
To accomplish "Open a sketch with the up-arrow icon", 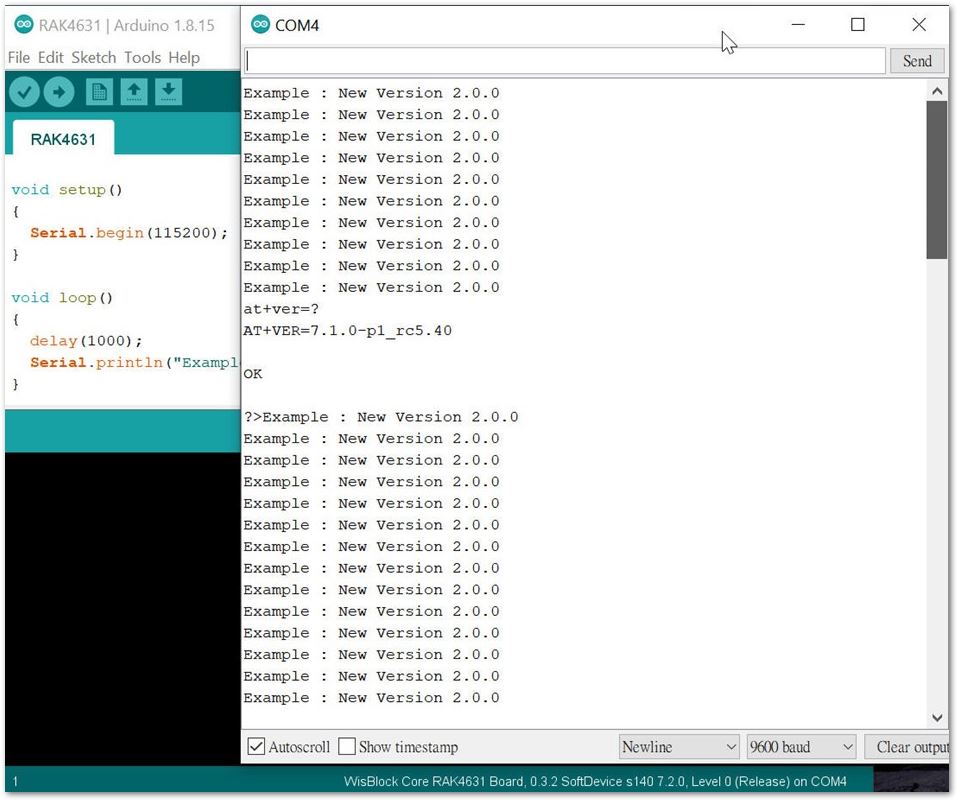I will 134,92.
